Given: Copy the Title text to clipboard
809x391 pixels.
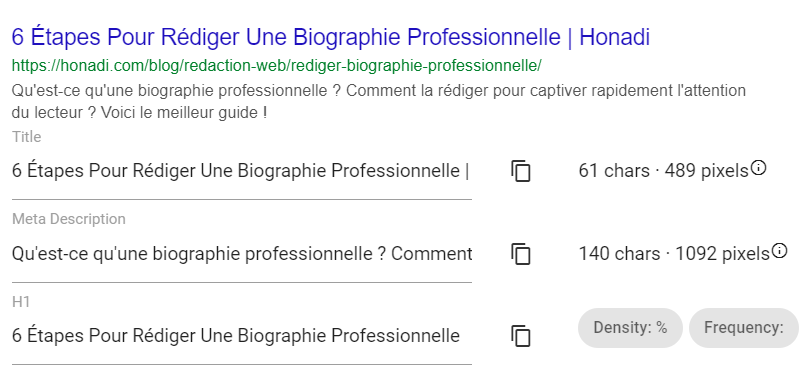Looking at the screenshot, I should tap(521, 171).
